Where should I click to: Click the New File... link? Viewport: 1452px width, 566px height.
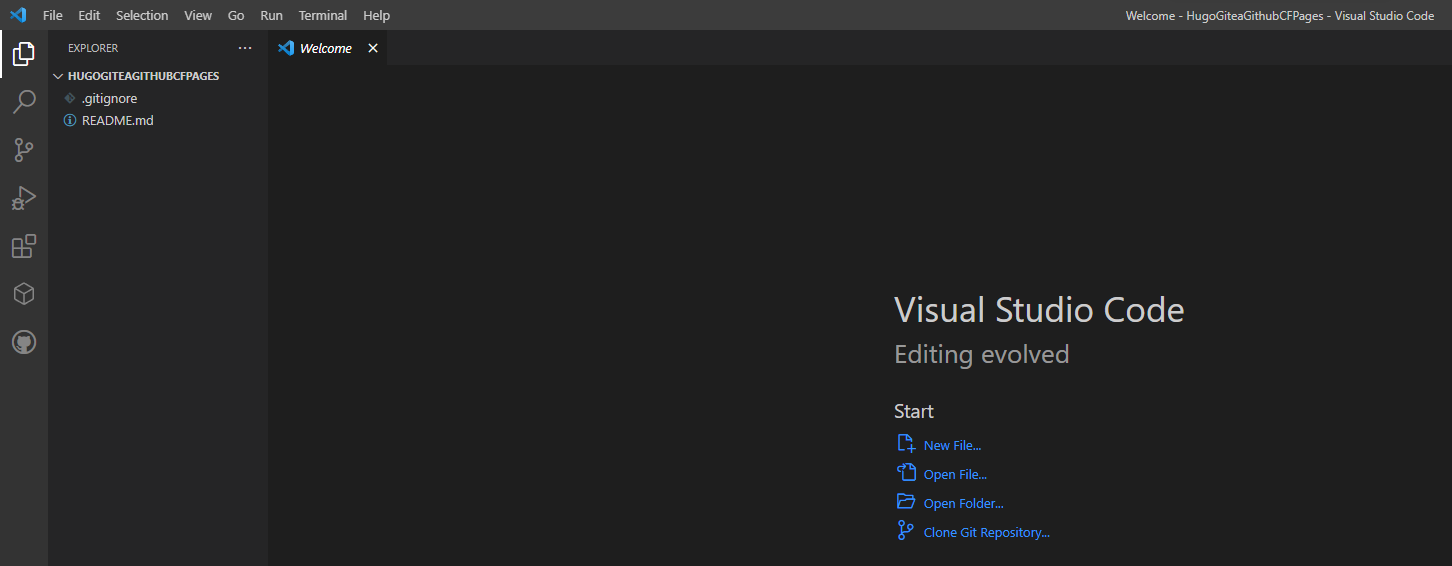click(x=952, y=445)
